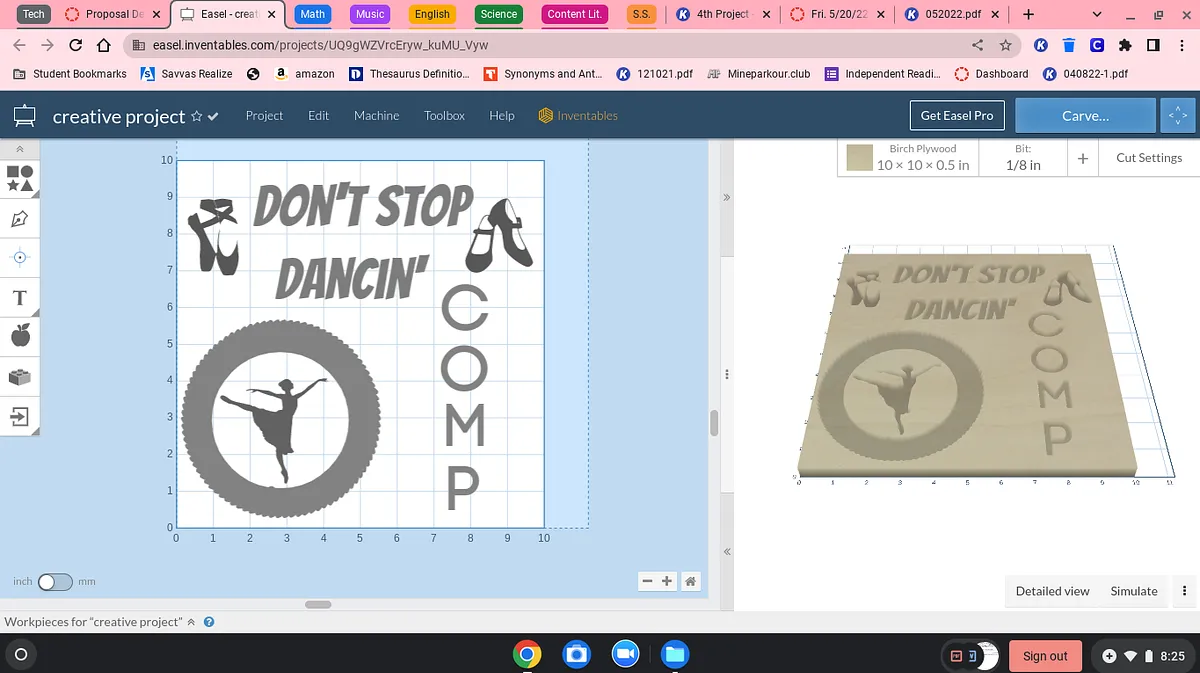1200x673 pixels.
Task: Click the Sign out button
Action: (x=1045, y=656)
